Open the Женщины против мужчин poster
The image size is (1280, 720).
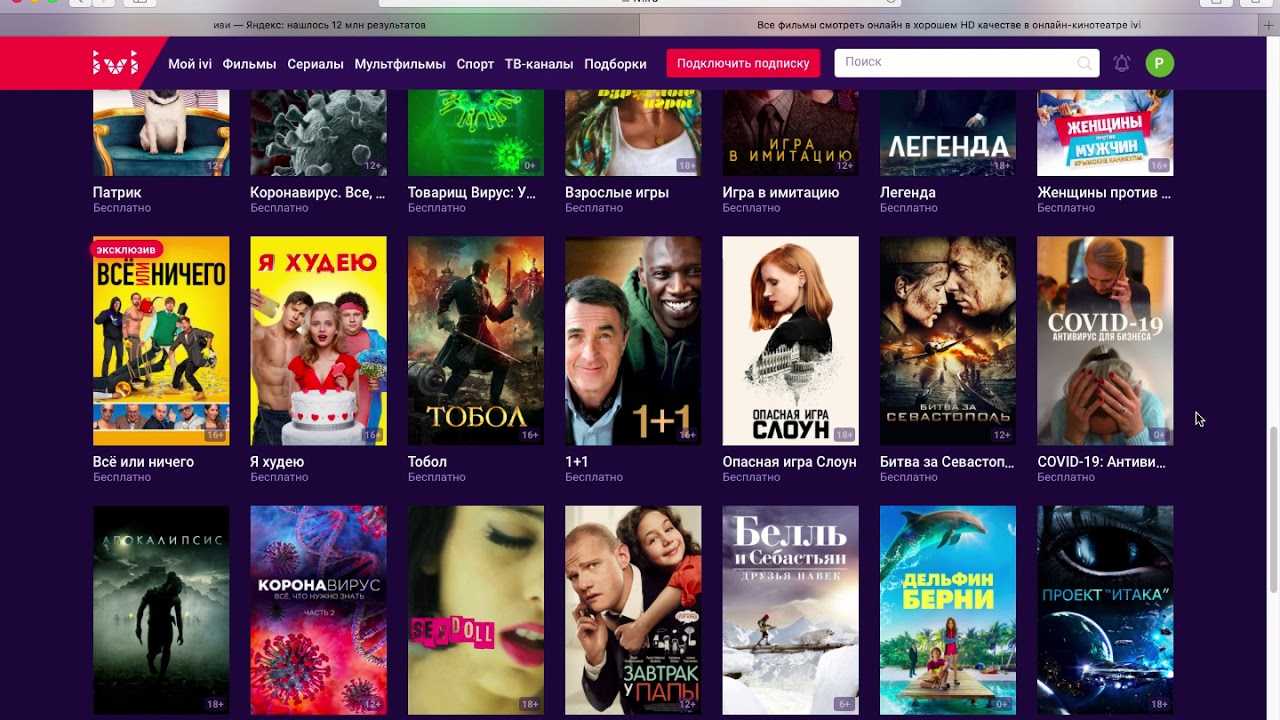click(x=1105, y=132)
